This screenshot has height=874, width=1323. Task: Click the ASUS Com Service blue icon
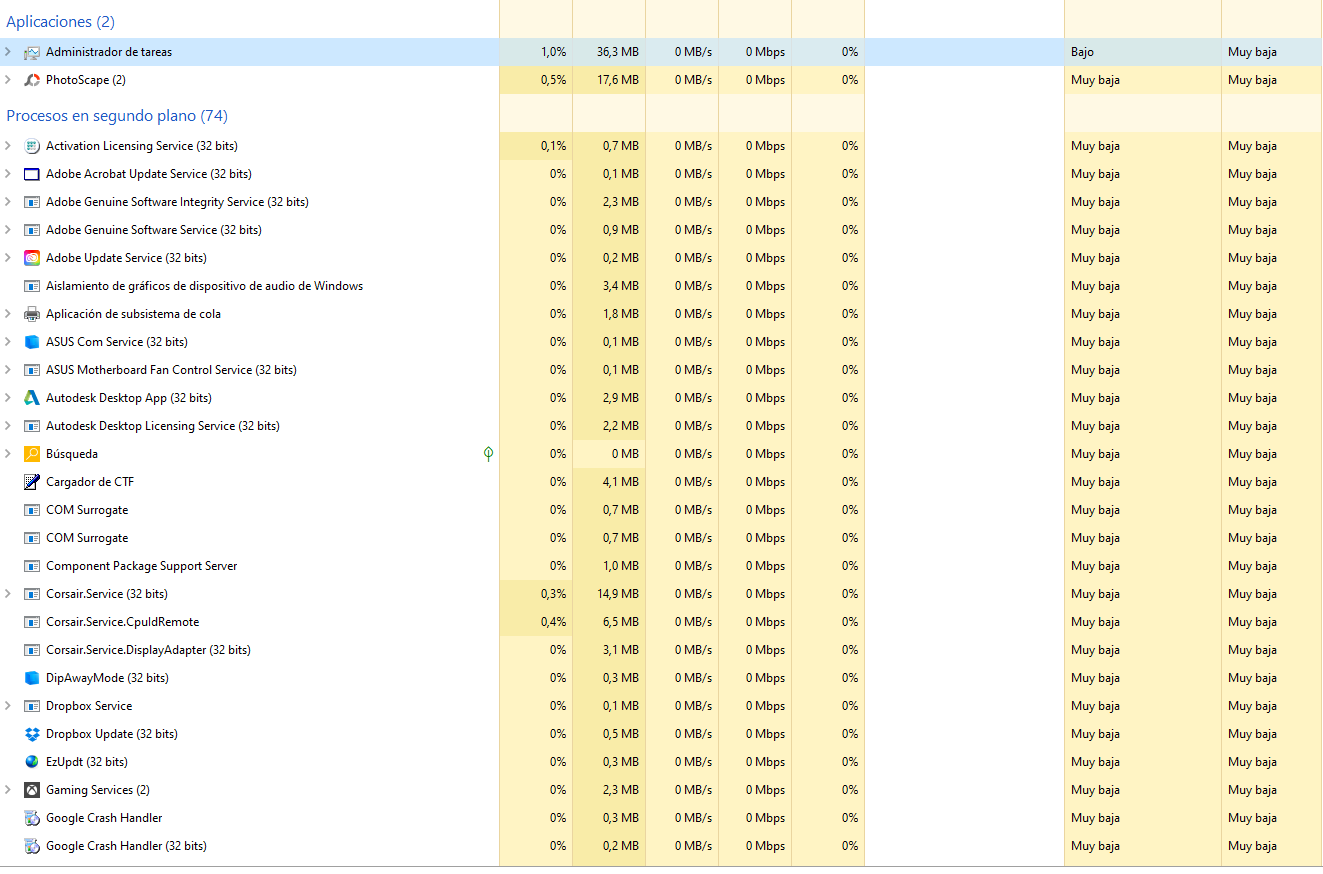(x=32, y=342)
